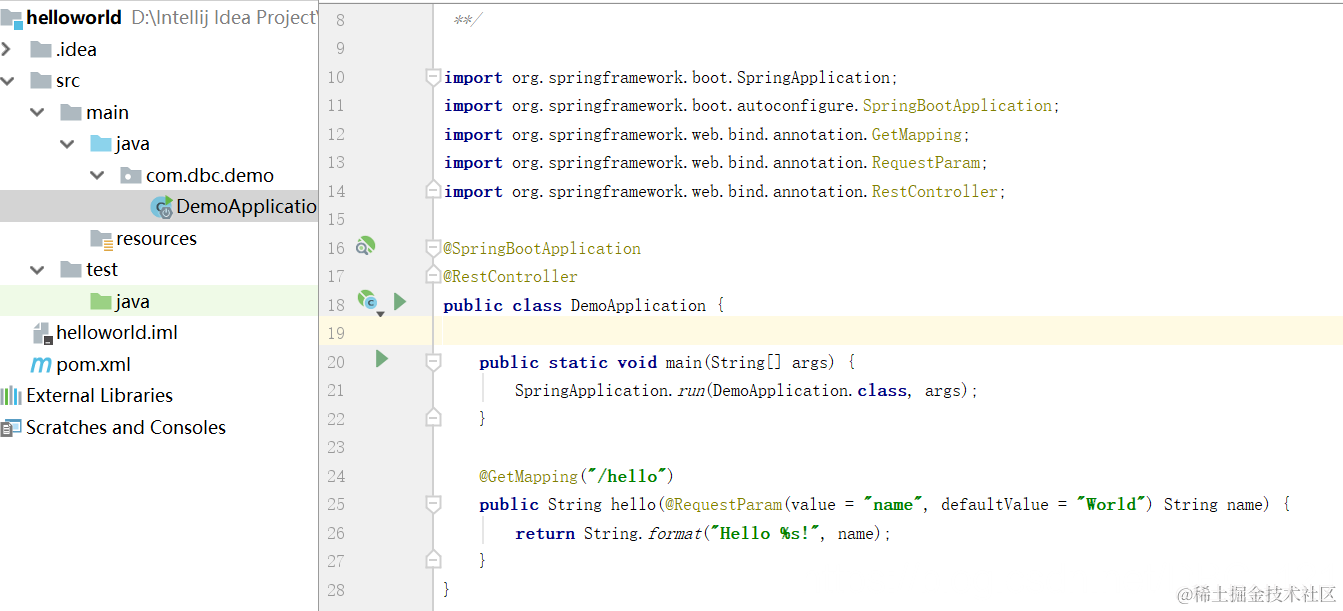Screen dimensions: 1343x611
Task: Click the @SpringBootApplication annotation text
Action: [542, 248]
